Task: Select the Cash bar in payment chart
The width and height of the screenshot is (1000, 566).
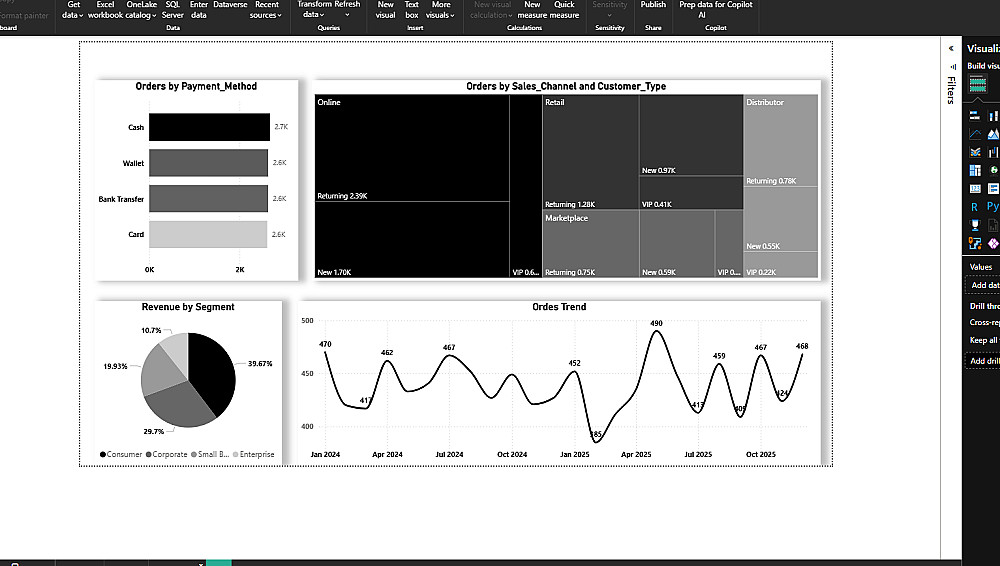Action: pos(209,127)
